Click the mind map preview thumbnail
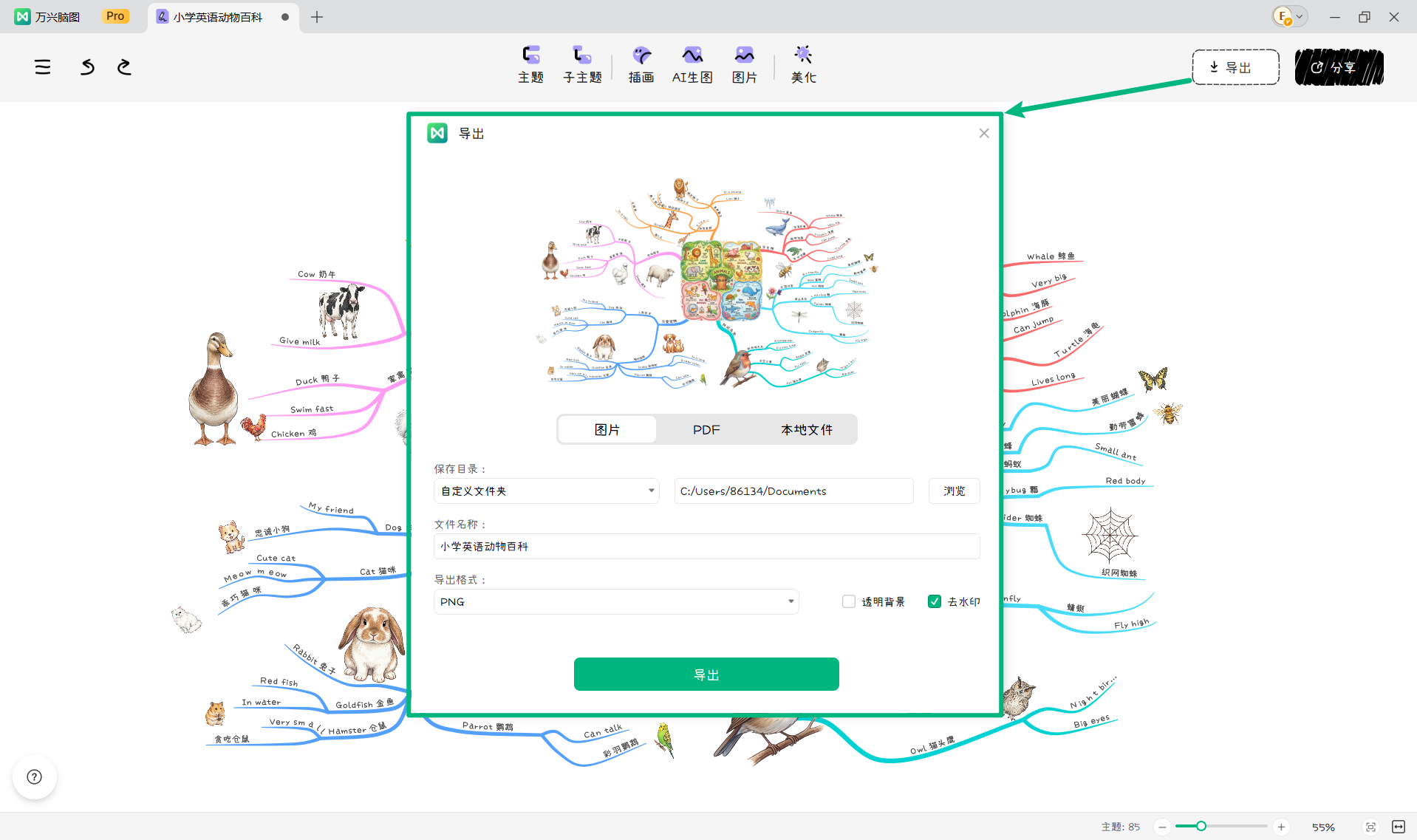1417x840 pixels. point(706,282)
